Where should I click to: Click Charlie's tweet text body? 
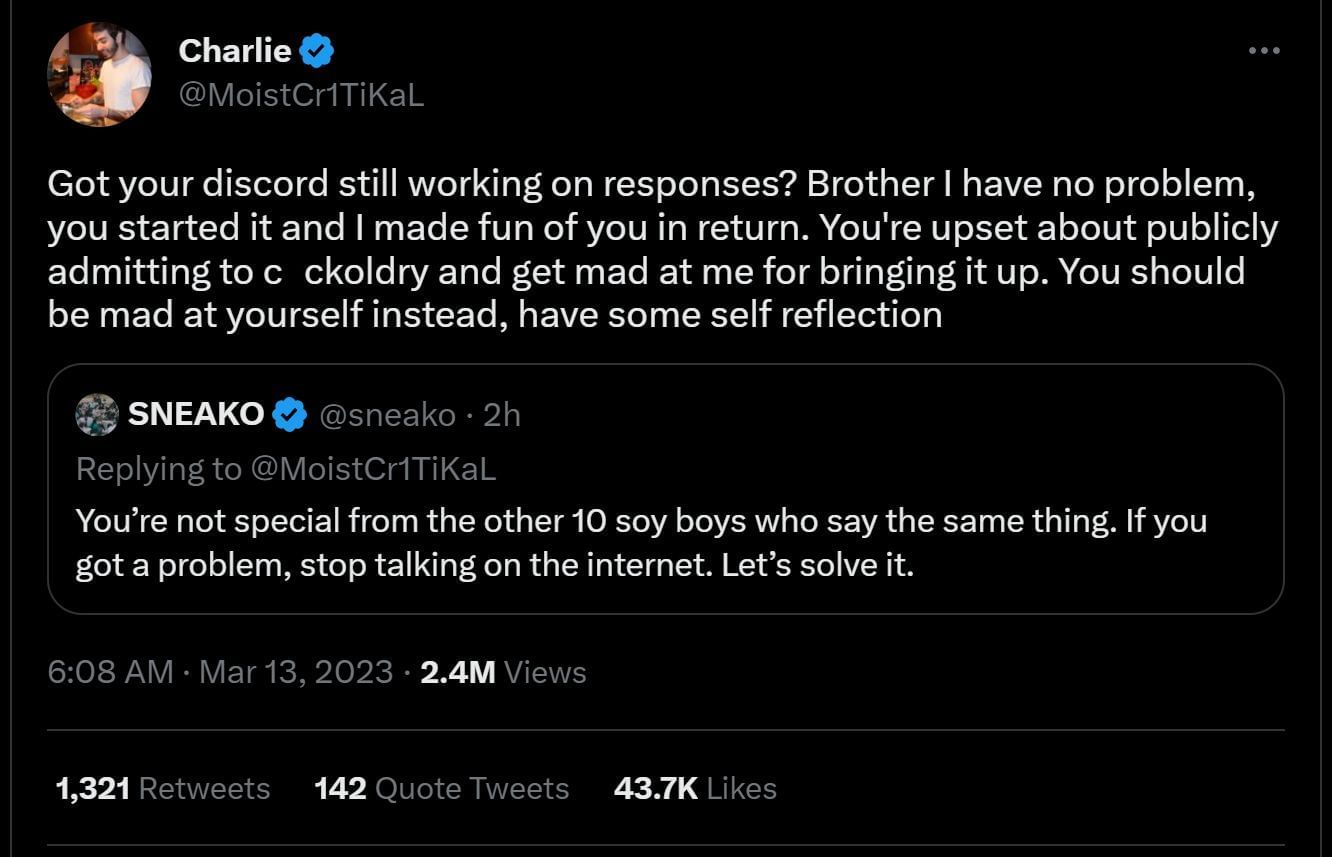click(x=660, y=248)
